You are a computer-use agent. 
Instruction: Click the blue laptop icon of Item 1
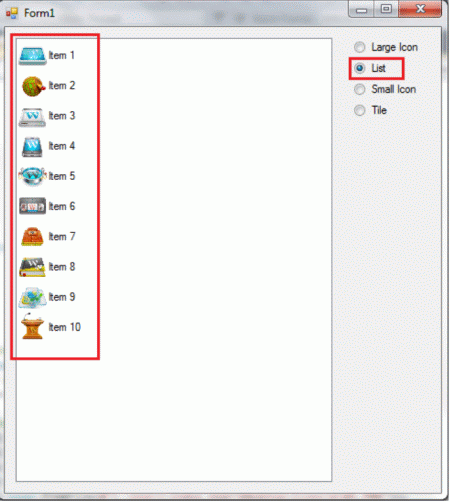tap(32, 56)
